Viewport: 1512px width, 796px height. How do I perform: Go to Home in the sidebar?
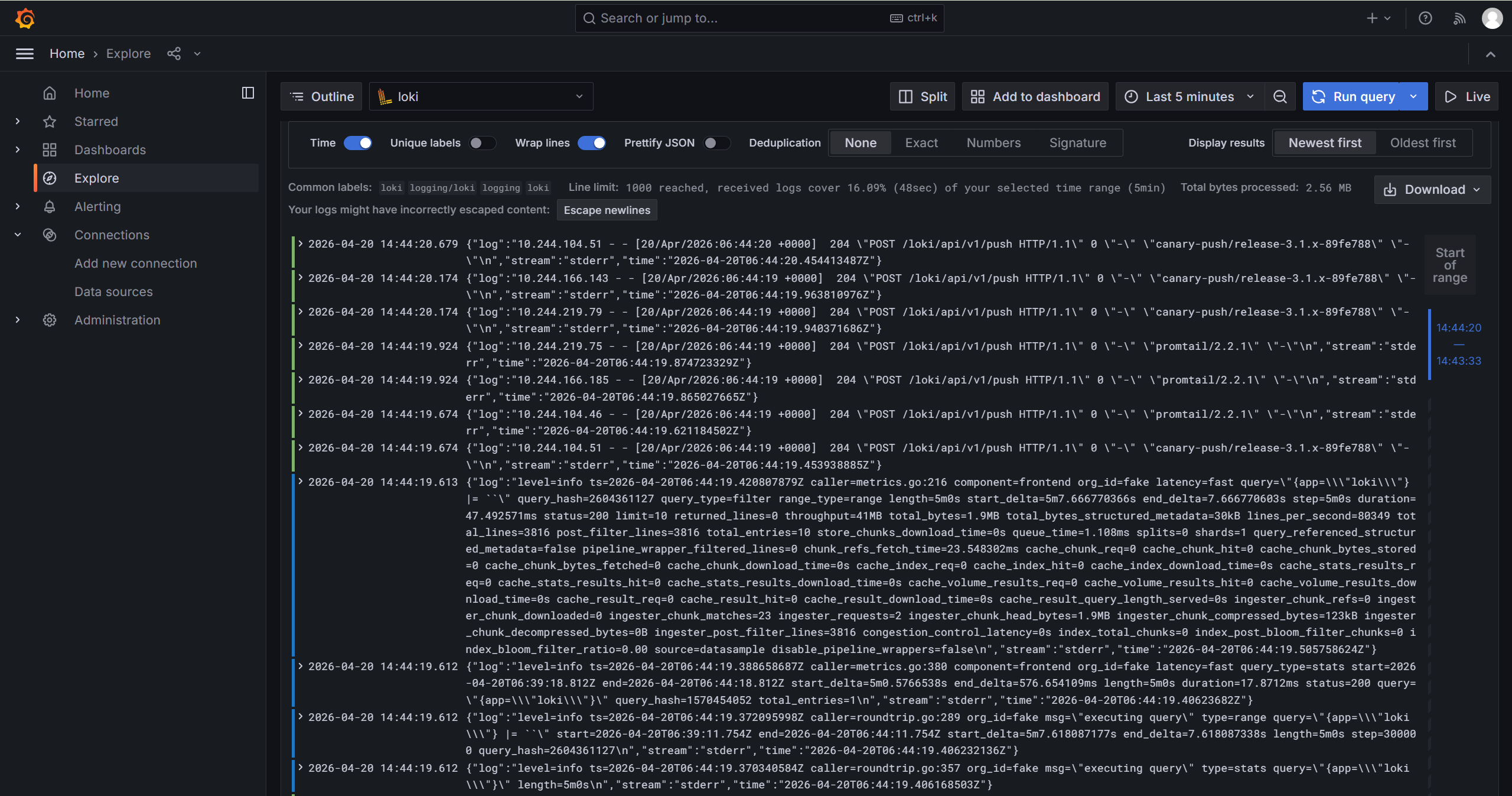click(x=92, y=93)
